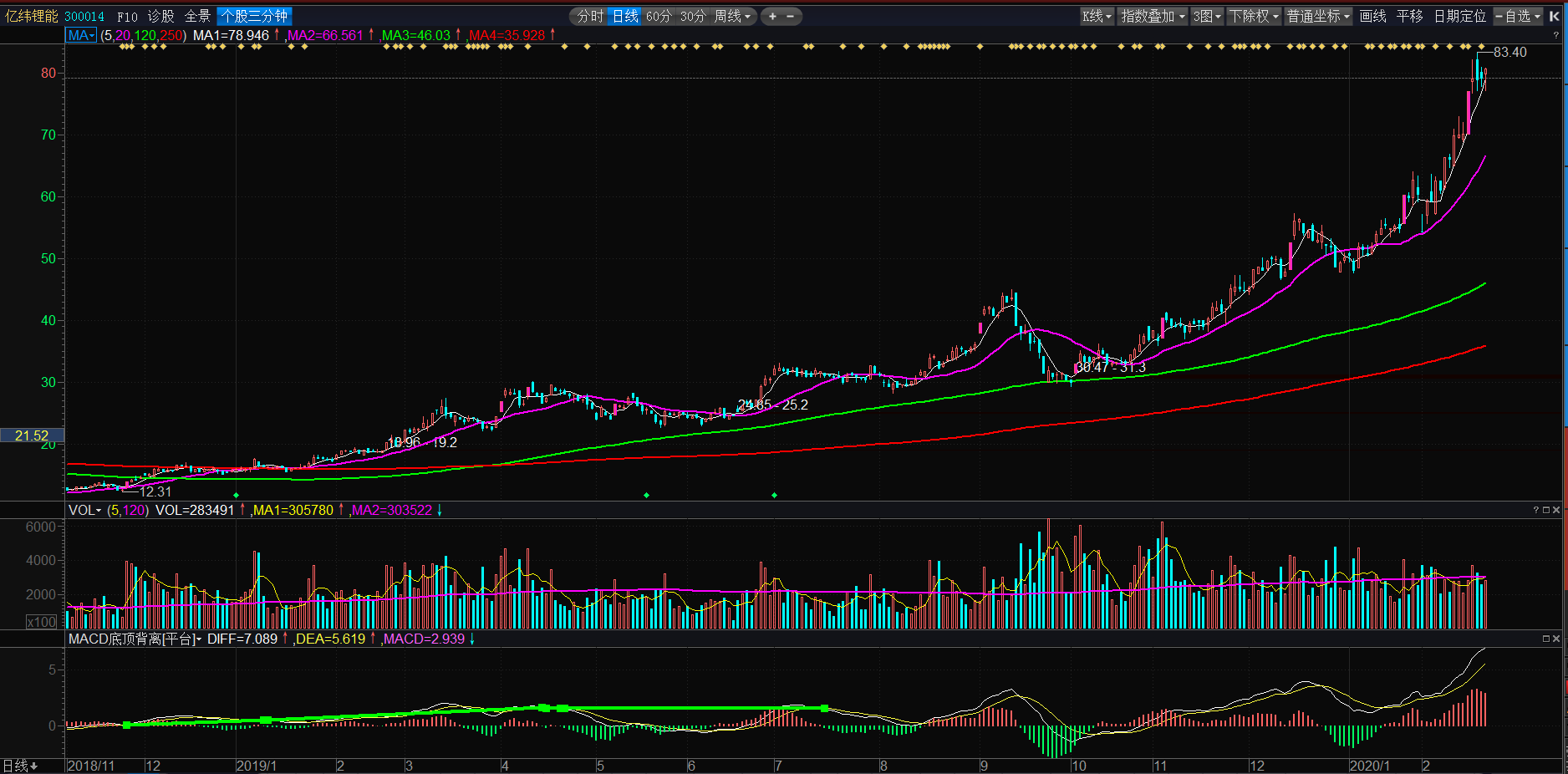
Task: Open the 诊股 stock diagnosis tab
Action: coord(161,16)
